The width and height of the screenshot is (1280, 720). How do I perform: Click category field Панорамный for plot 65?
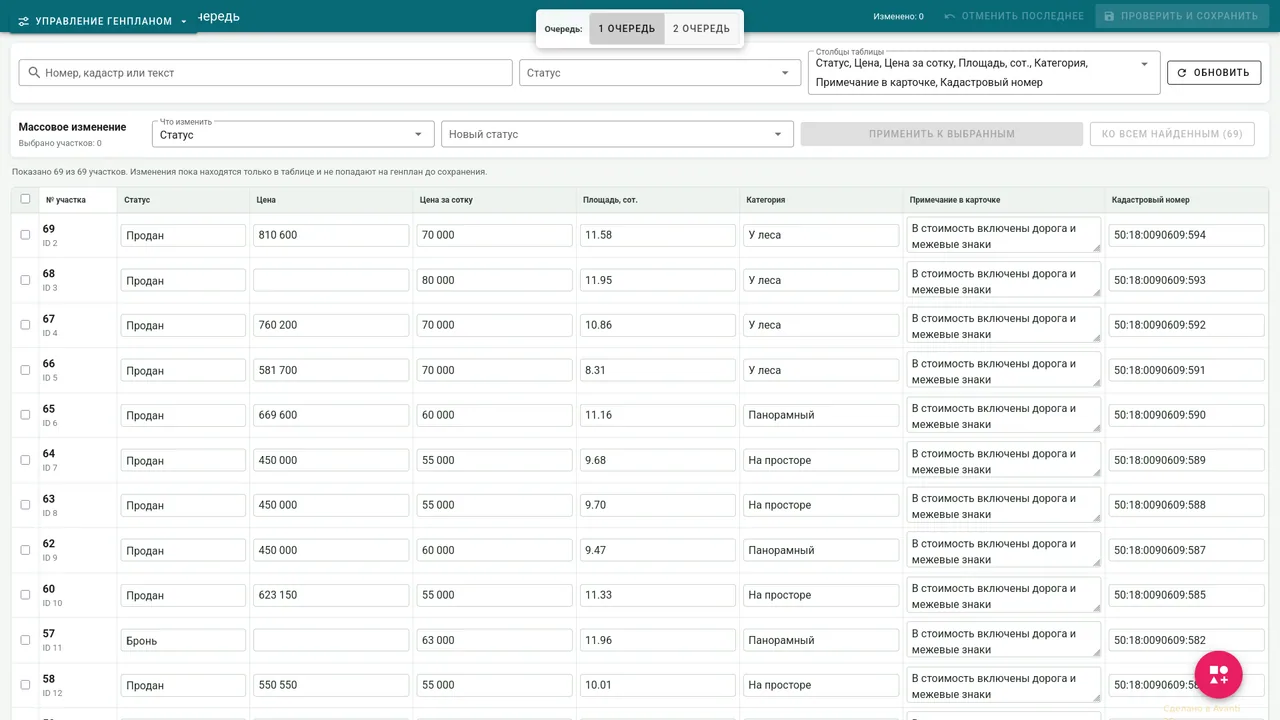tap(821, 415)
